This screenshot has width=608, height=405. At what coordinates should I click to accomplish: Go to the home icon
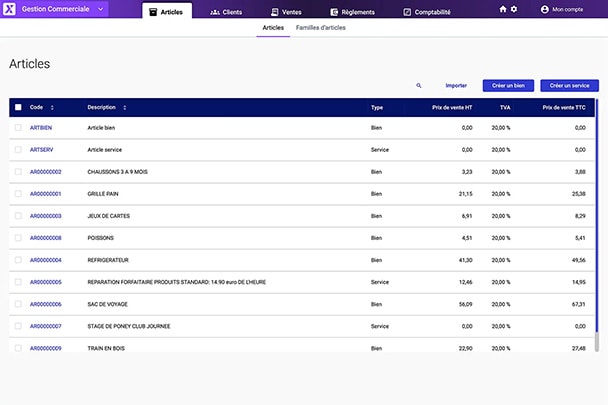point(503,9)
